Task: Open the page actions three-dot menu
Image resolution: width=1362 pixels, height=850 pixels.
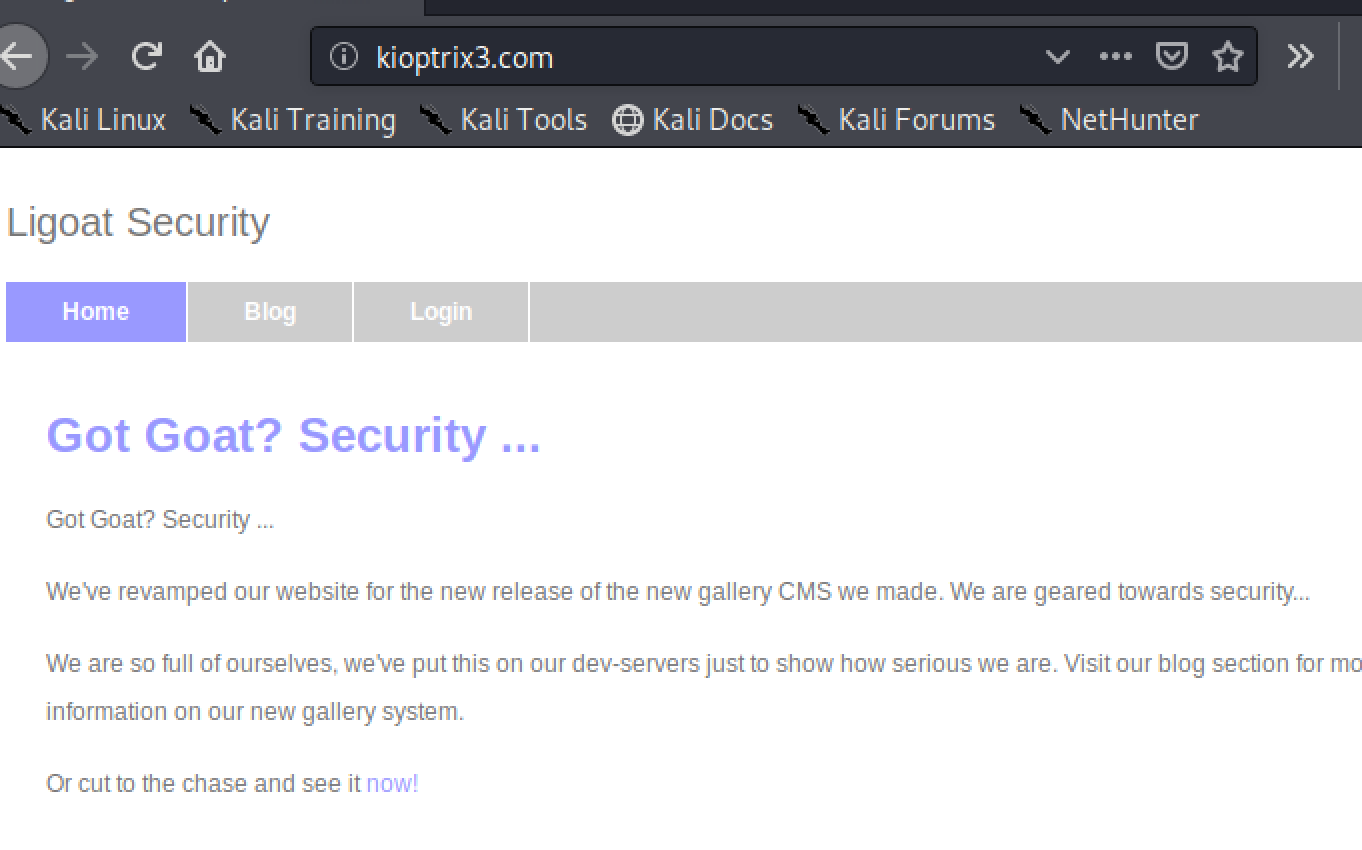Action: click(x=1115, y=57)
